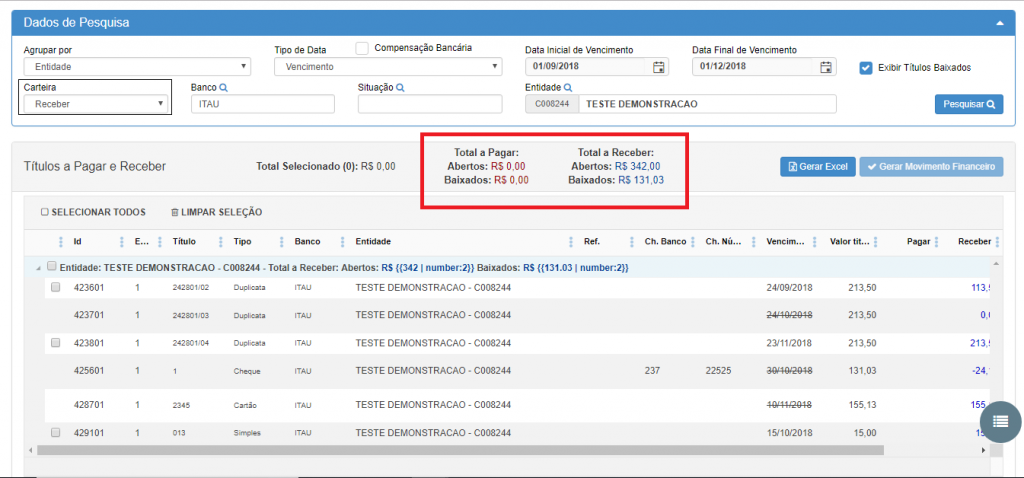Open calendar for Data Inicial de Vencimento

(659, 67)
